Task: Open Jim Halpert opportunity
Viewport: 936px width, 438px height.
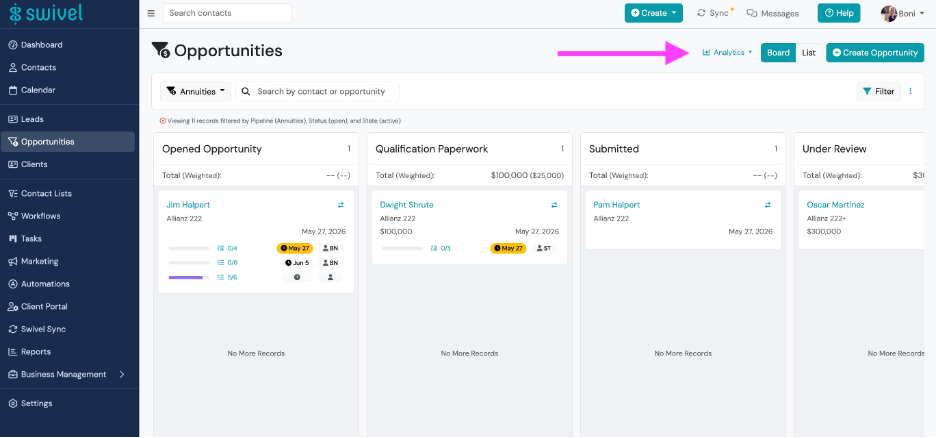Action: point(188,205)
